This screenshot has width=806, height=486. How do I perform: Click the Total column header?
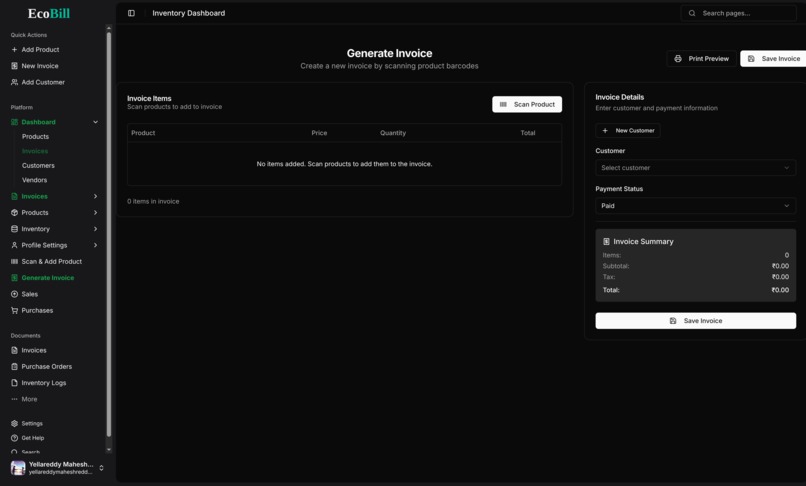pos(527,133)
